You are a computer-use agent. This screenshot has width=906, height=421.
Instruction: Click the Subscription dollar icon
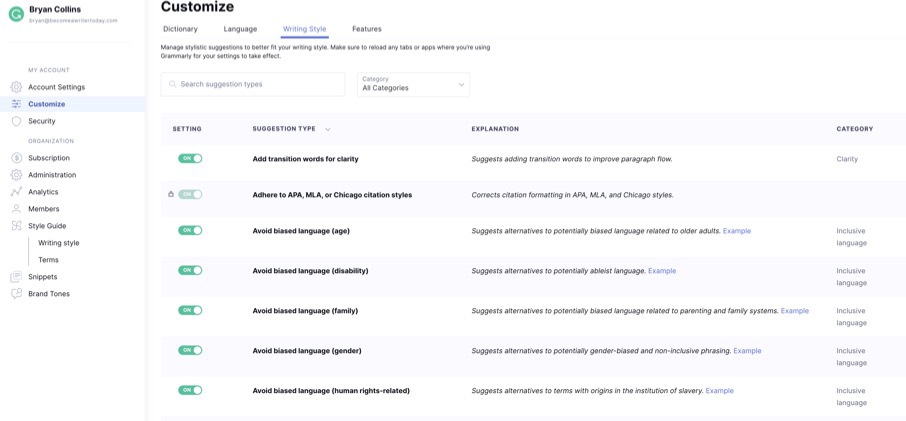tap(16, 158)
